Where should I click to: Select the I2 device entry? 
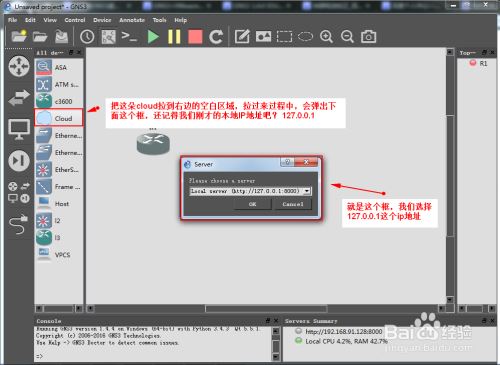59,221
